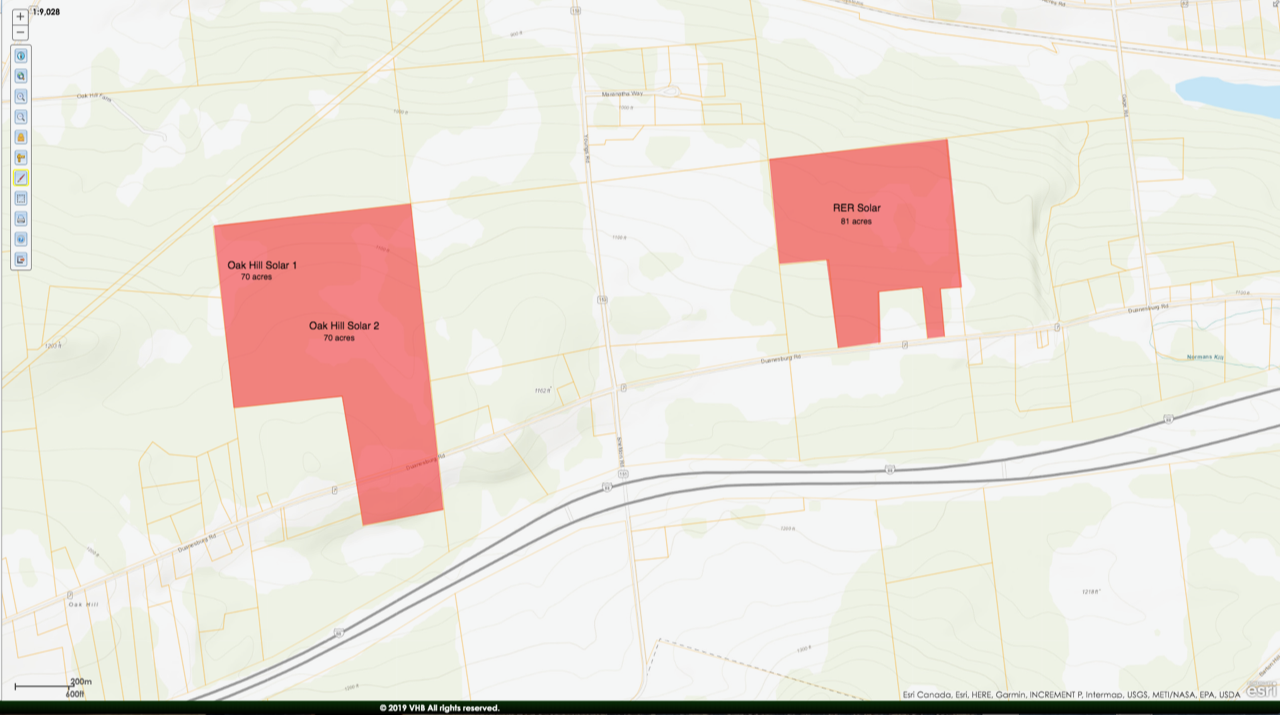Viewport: 1280px width, 715px height.
Task: Click the magnifier tool just under the globe
Action: click(21, 97)
